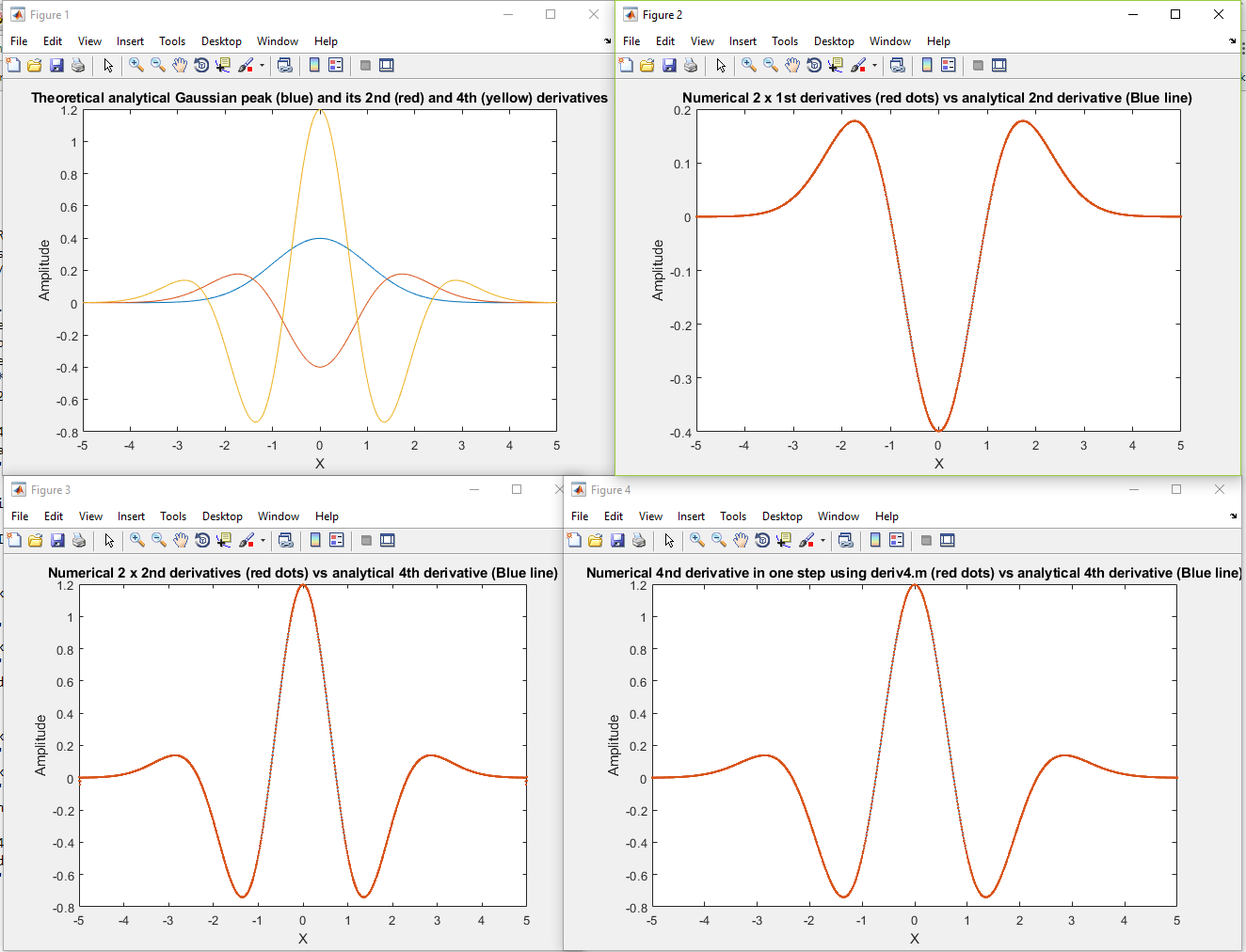
Task: Show Plot Tools and dock in Figure 2
Action: (x=999, y=65)
